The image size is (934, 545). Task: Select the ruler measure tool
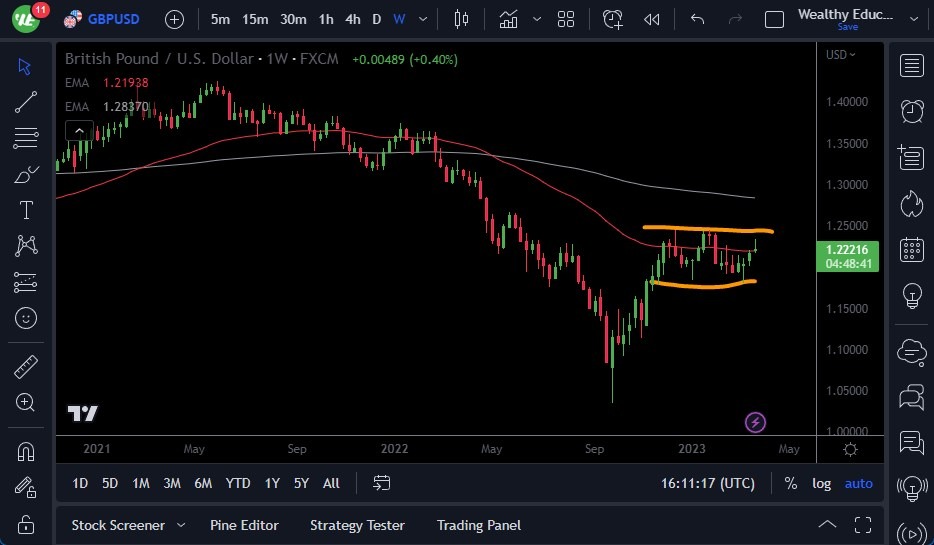pyautogui.click(x=26, y=367)
